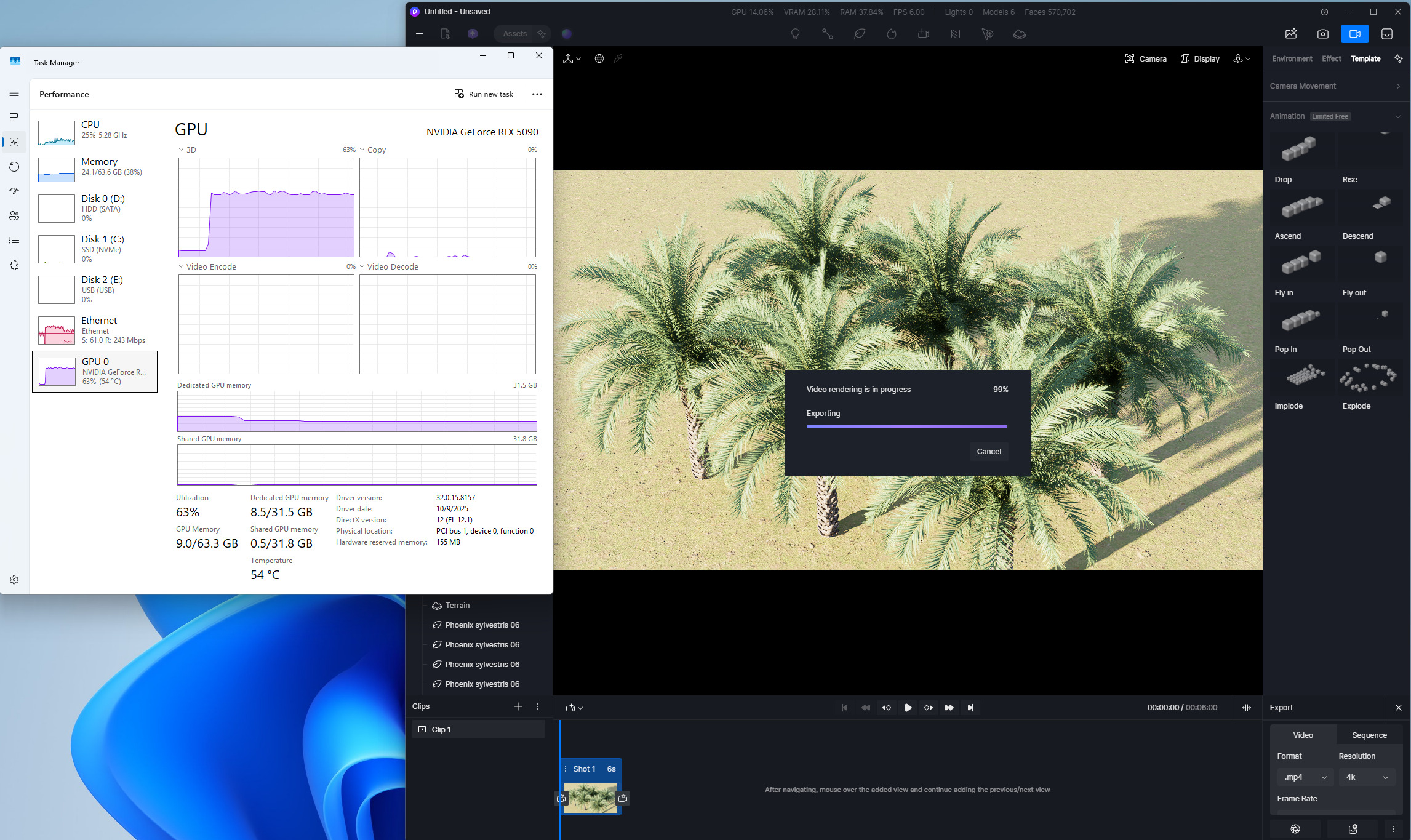This screenshot has width=1411, height=840.
Task: Click the vegetation leaf tool icon
Action: click(x=859, y=34)
